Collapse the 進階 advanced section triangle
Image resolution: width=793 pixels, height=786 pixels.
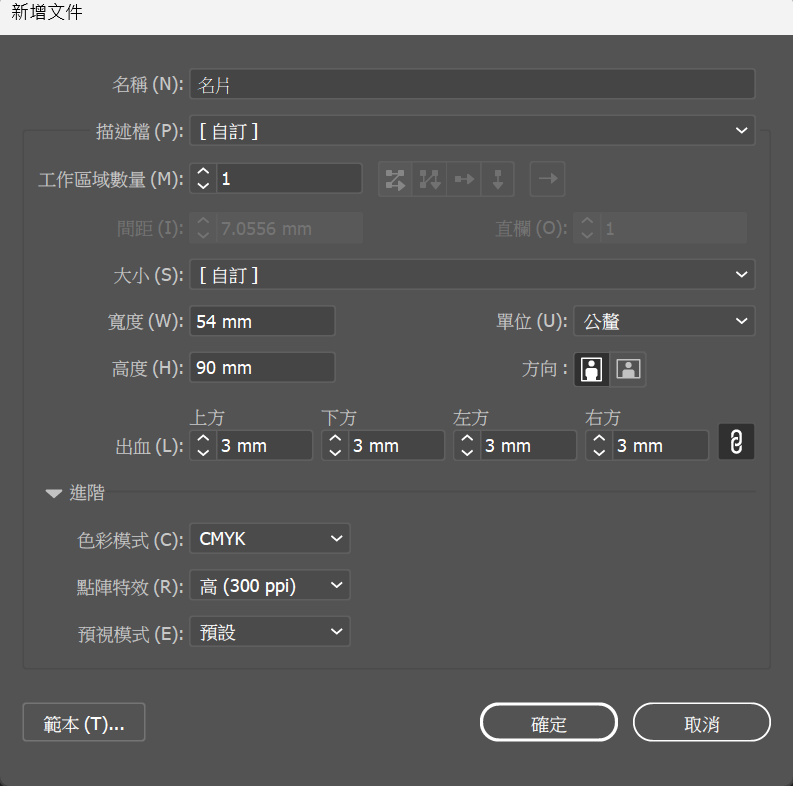[x=54, y=493]
